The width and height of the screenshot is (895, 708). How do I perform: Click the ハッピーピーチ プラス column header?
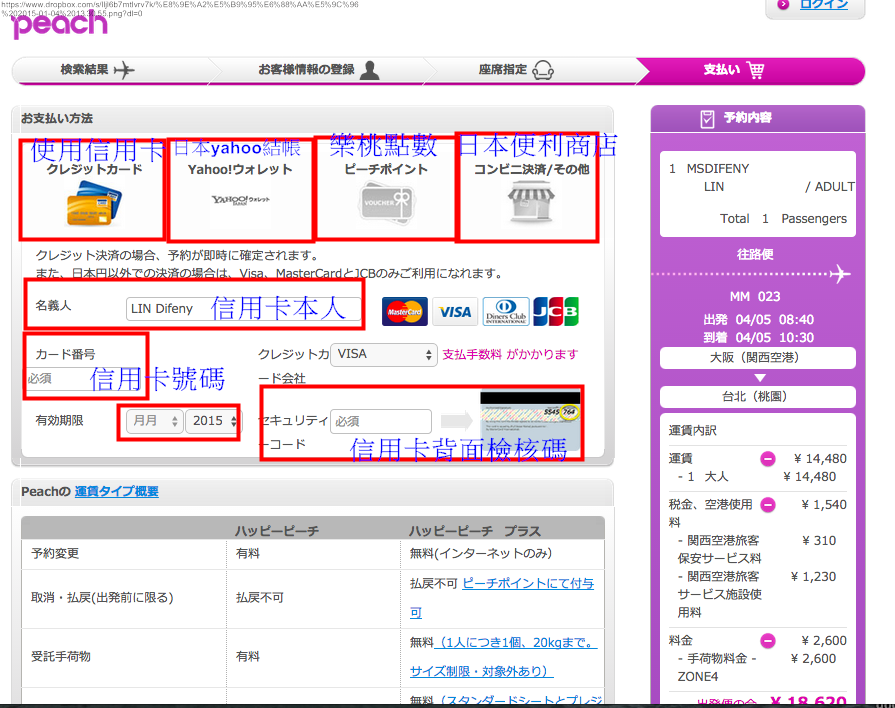[x=475, y=532]
